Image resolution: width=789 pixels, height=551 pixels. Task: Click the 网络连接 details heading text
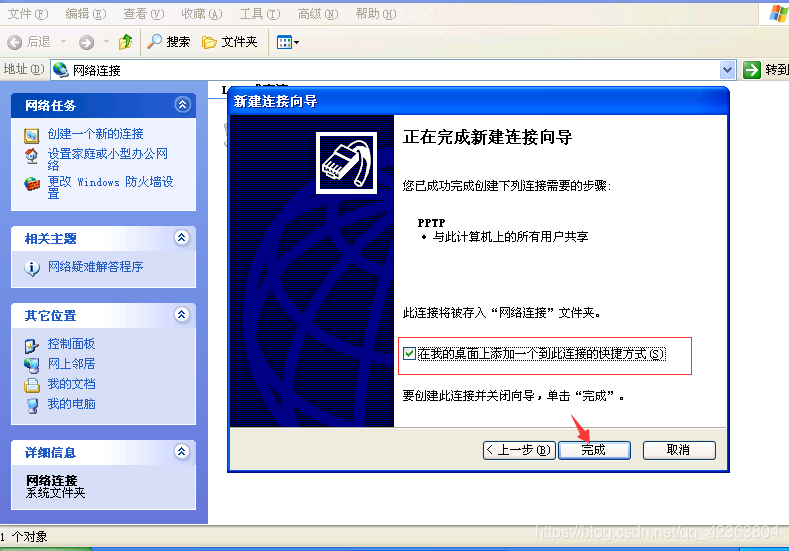coord(51,481)
